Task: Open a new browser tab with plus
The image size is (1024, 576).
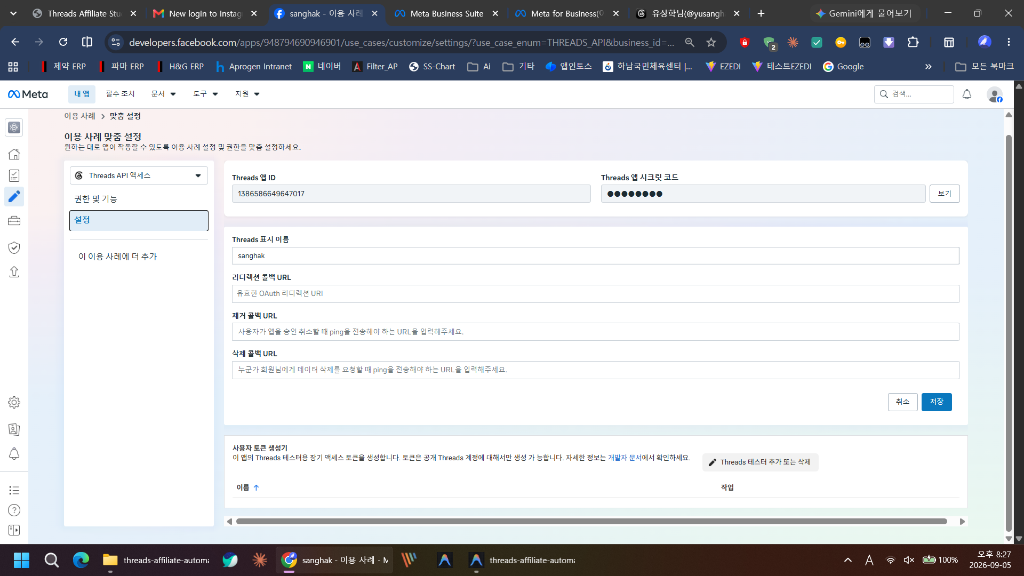Action: tap(761, 13)
